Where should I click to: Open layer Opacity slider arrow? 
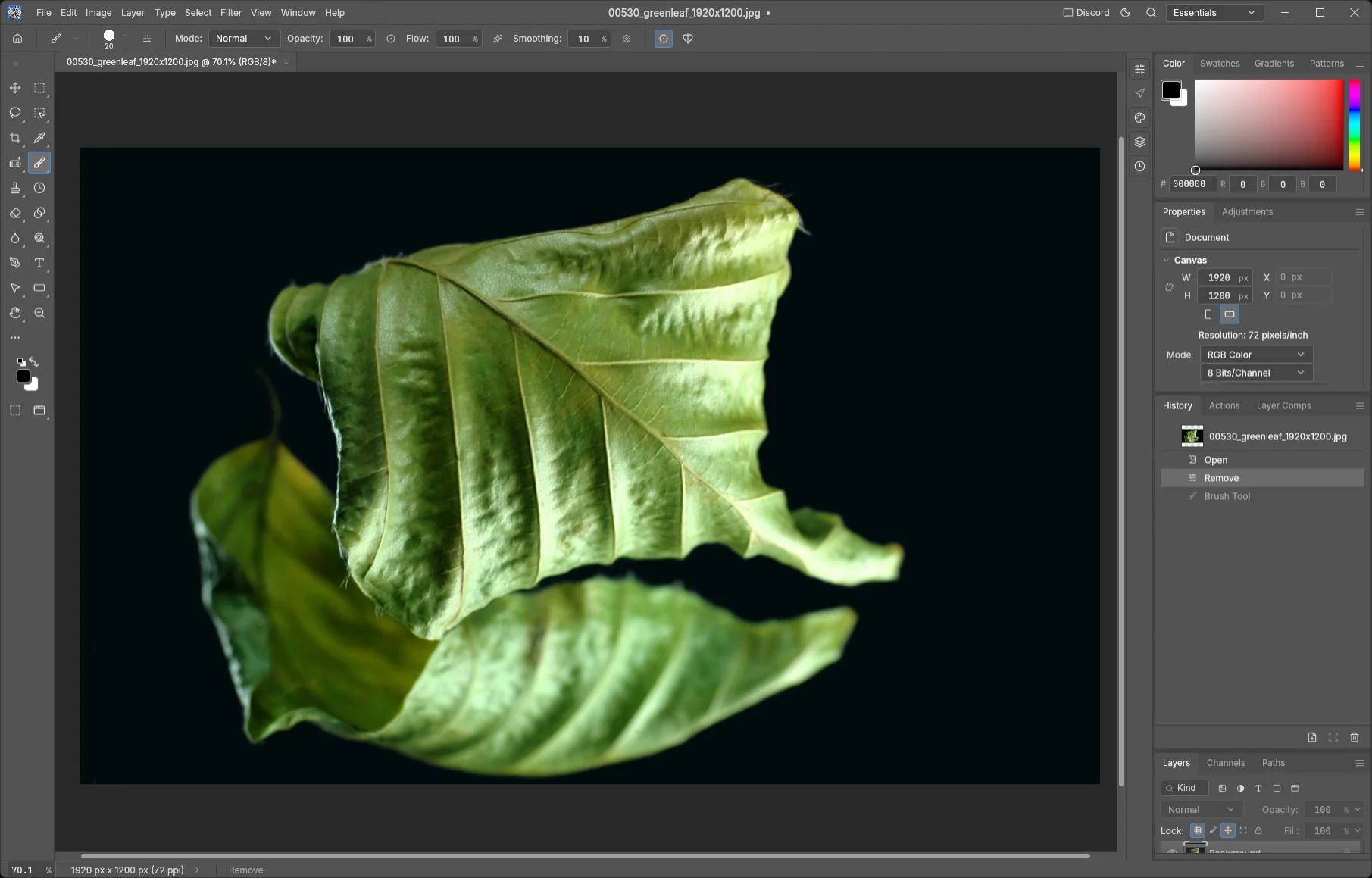1357,809
